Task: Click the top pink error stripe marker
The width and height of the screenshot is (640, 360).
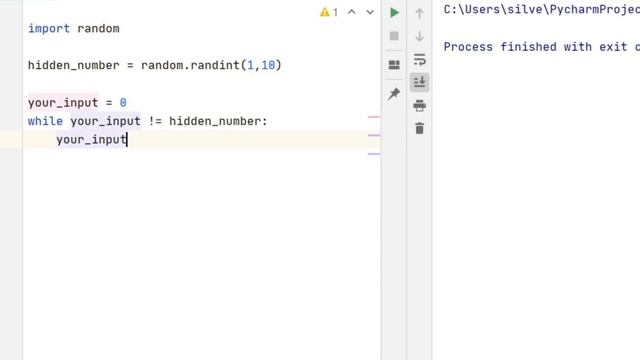Action: [374, 117]
